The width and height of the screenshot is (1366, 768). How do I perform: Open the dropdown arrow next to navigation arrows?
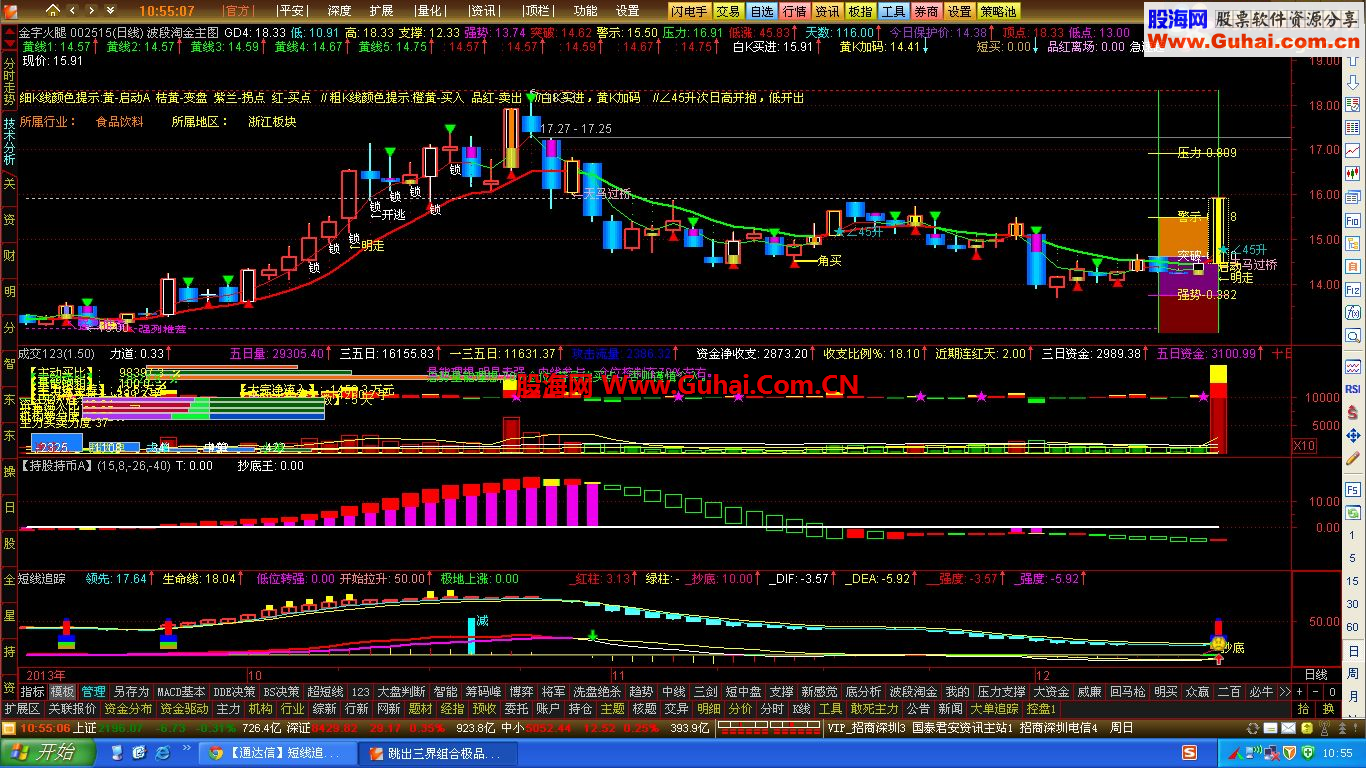pyautogui.click(x=108, y=11)
